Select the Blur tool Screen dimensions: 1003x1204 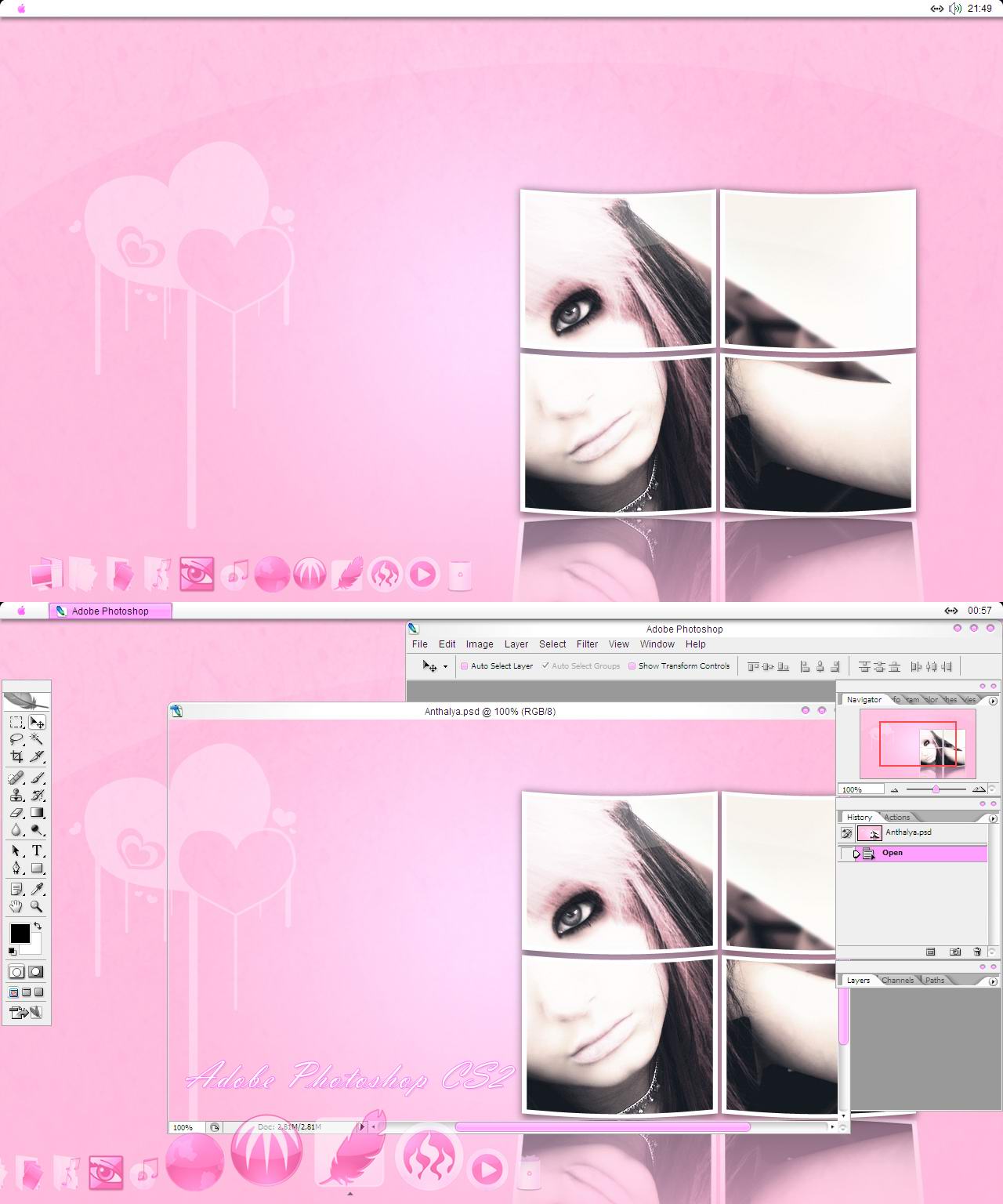pyautogui.click(x=16, y=830)
